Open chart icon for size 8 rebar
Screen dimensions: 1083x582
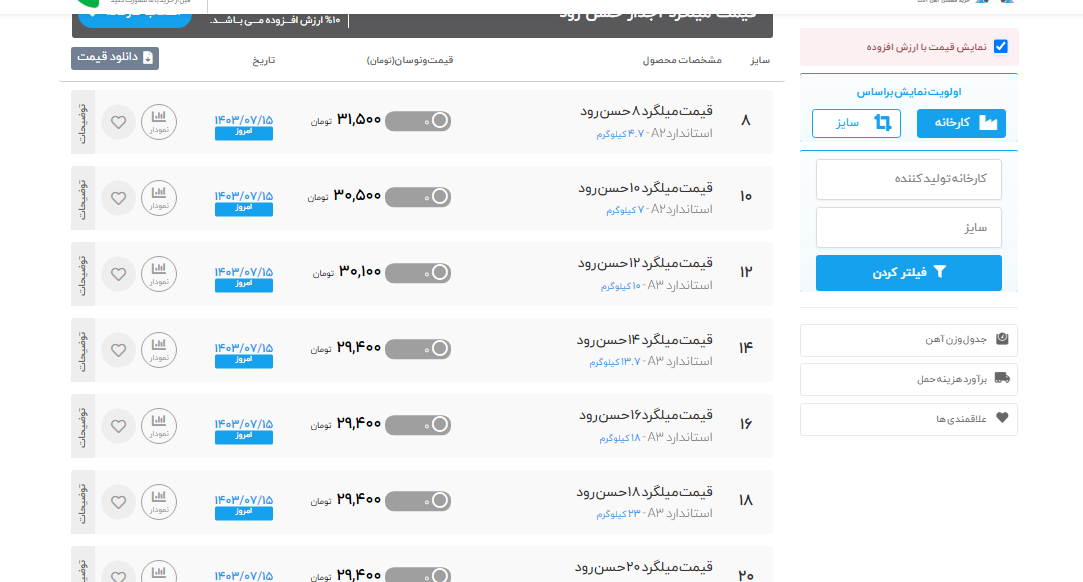click(158, 122)
